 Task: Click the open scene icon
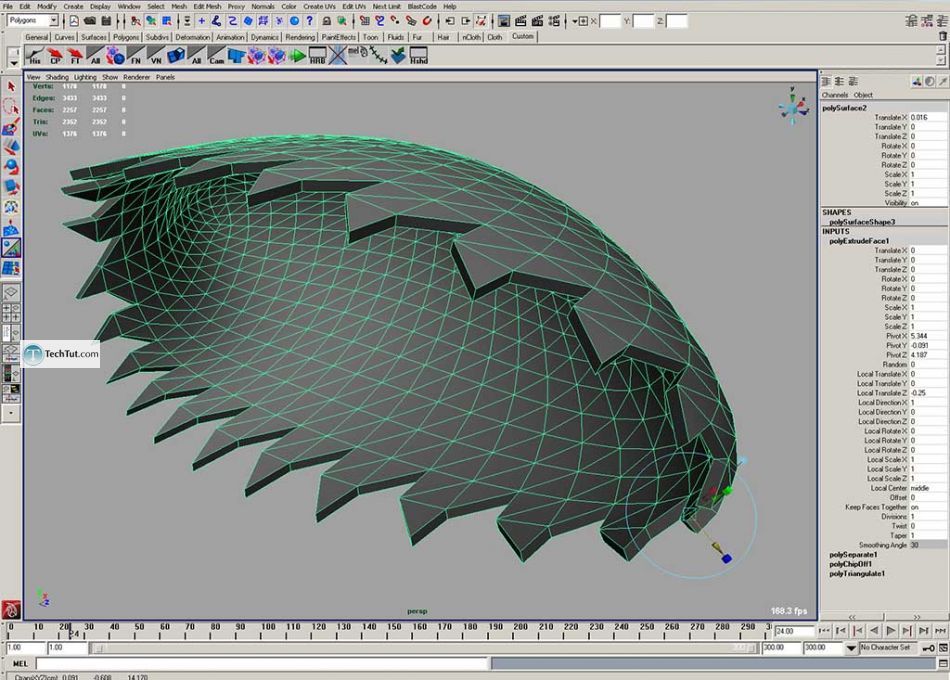[90, 21]
